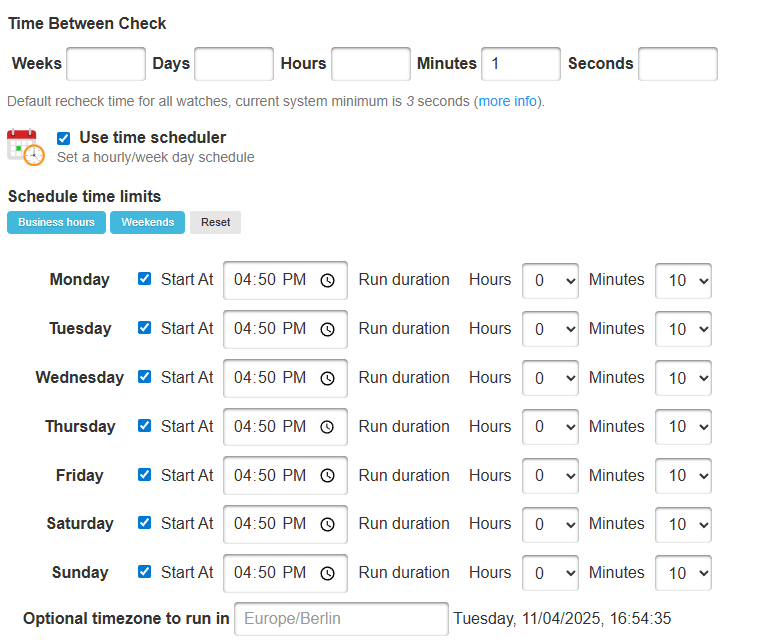Uncheck the Sunday schedule checkbox
The image size is (779, 644).
pos(145,572)
